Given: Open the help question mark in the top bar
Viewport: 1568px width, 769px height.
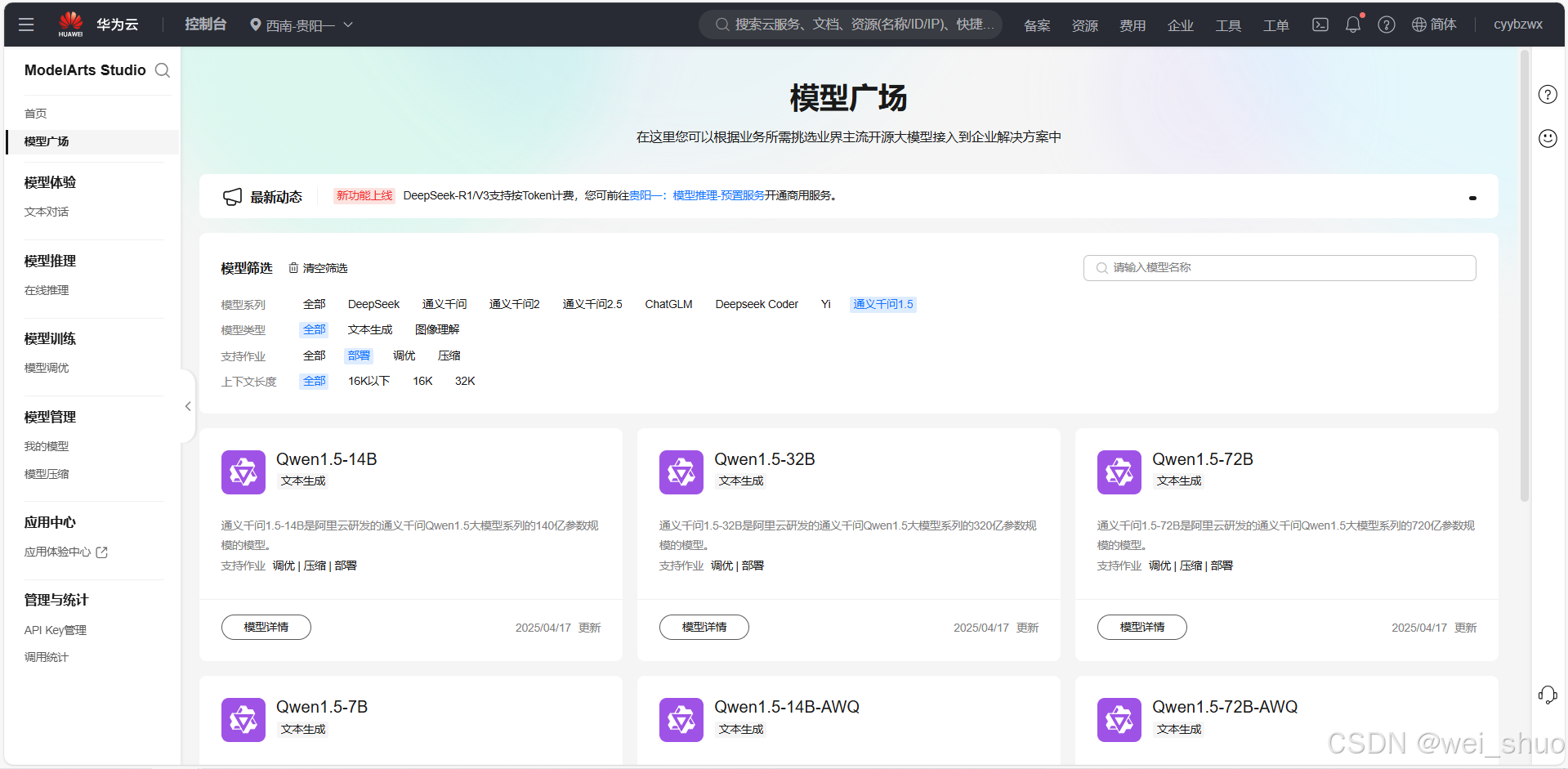Looking at the screenshot, I should [1387, 25].
